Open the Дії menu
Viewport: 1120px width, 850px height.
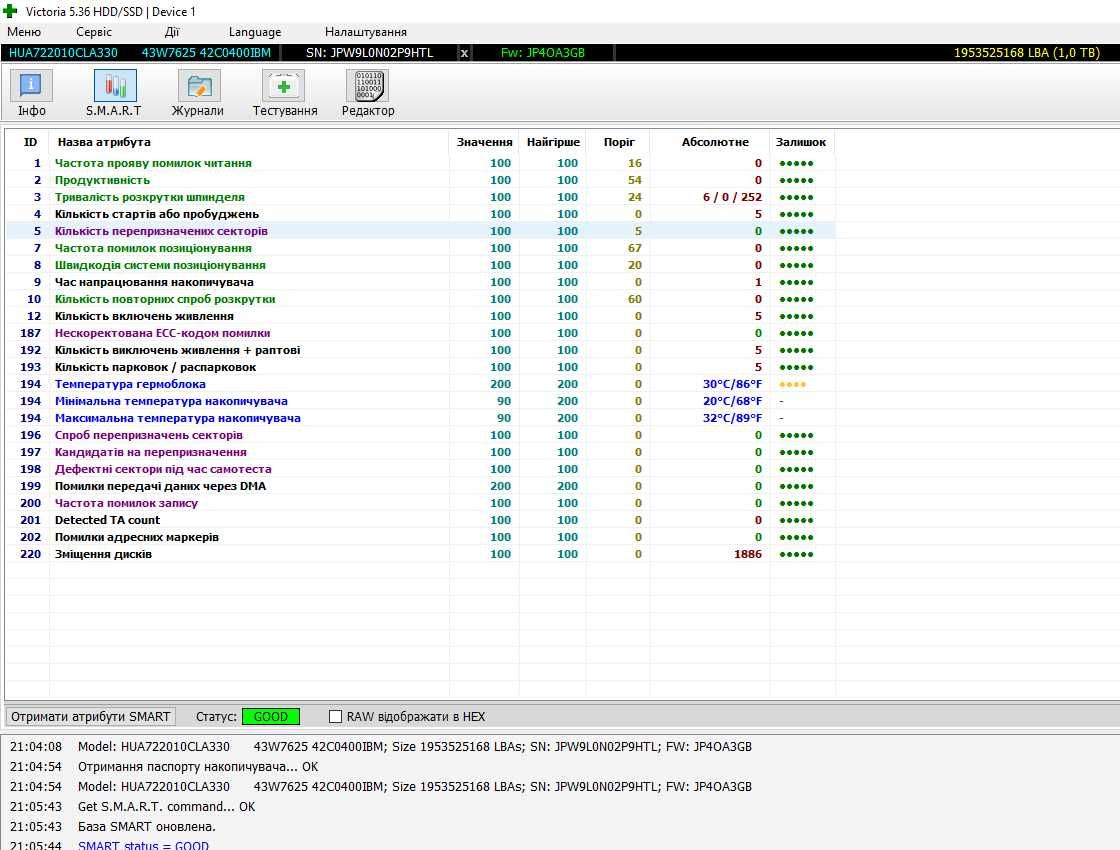click(x=171, y=32)
